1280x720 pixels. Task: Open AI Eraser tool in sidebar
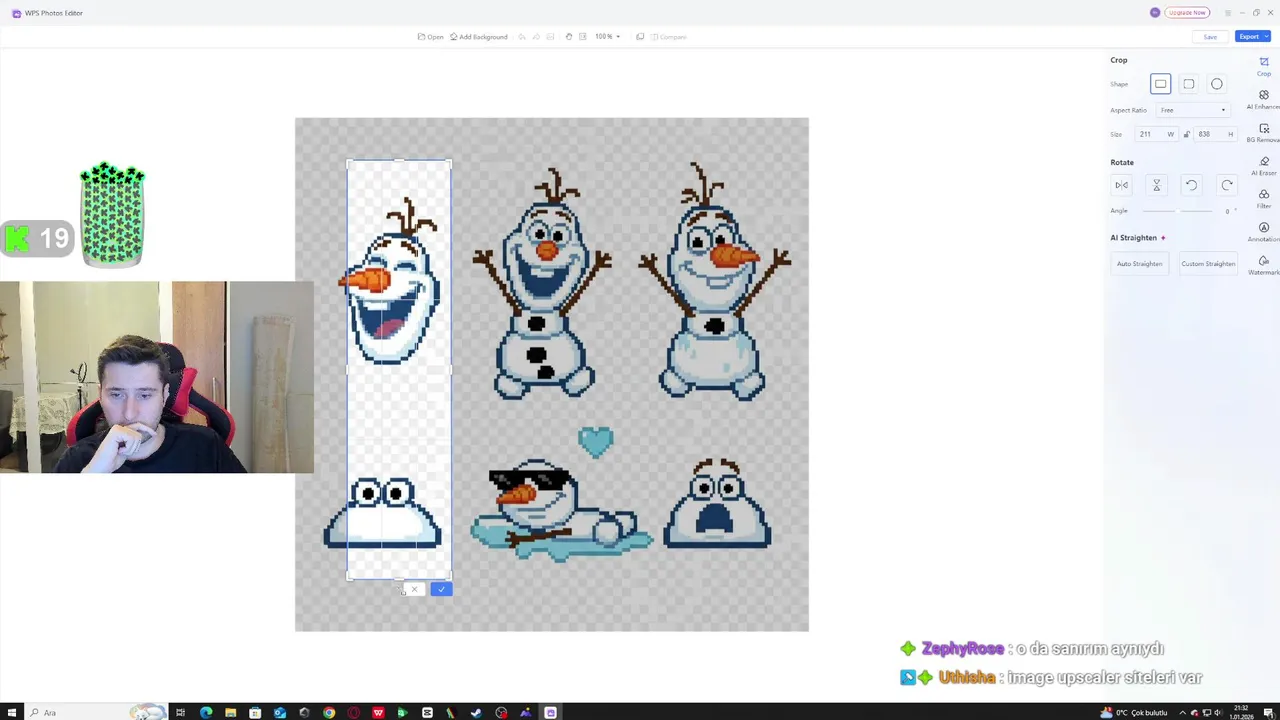tap(1264, 166)
